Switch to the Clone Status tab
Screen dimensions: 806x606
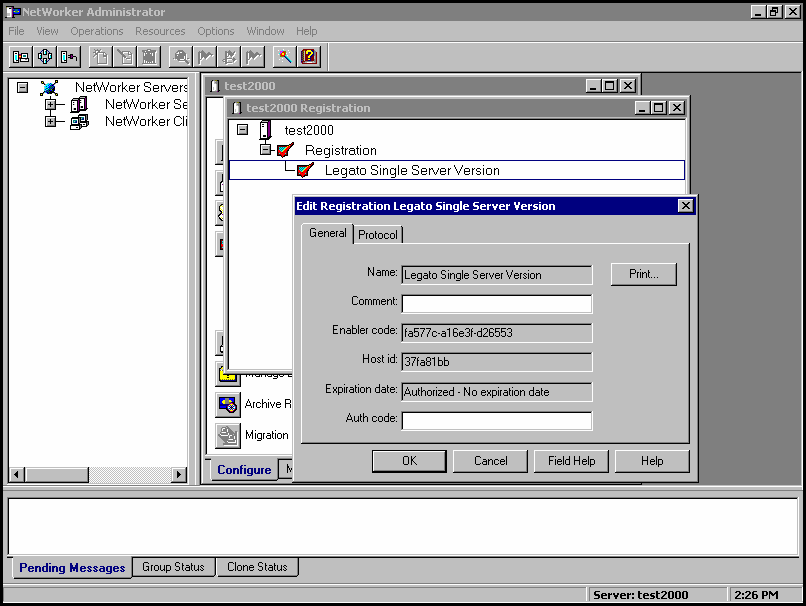(x=257, y=567)
